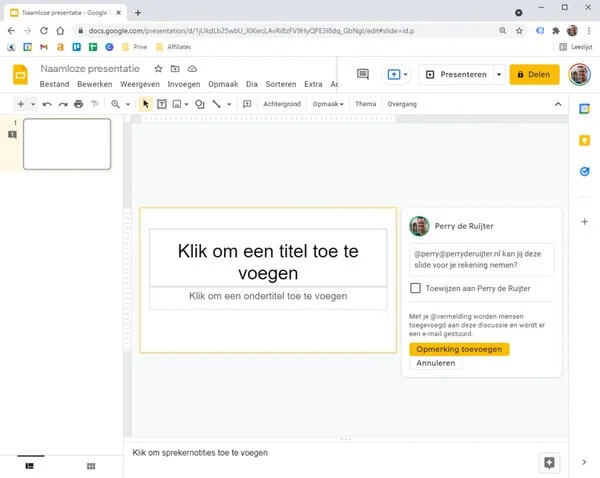The image size is (600, 478).
Task: Redo the last action
Action: pos(63,104)
